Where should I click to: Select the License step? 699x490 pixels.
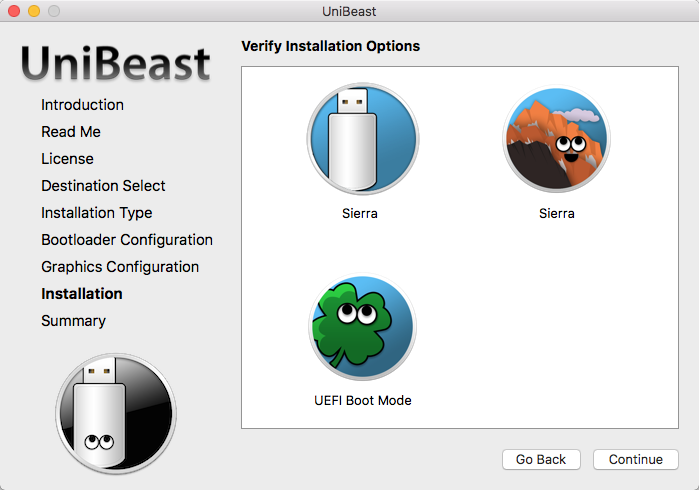tap(67, 159)
